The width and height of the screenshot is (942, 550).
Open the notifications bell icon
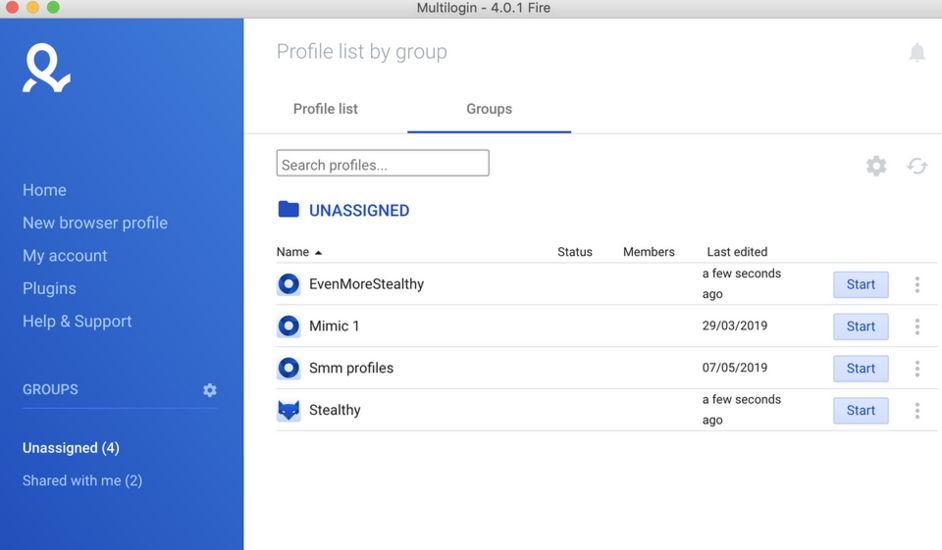tap(917, 52)
